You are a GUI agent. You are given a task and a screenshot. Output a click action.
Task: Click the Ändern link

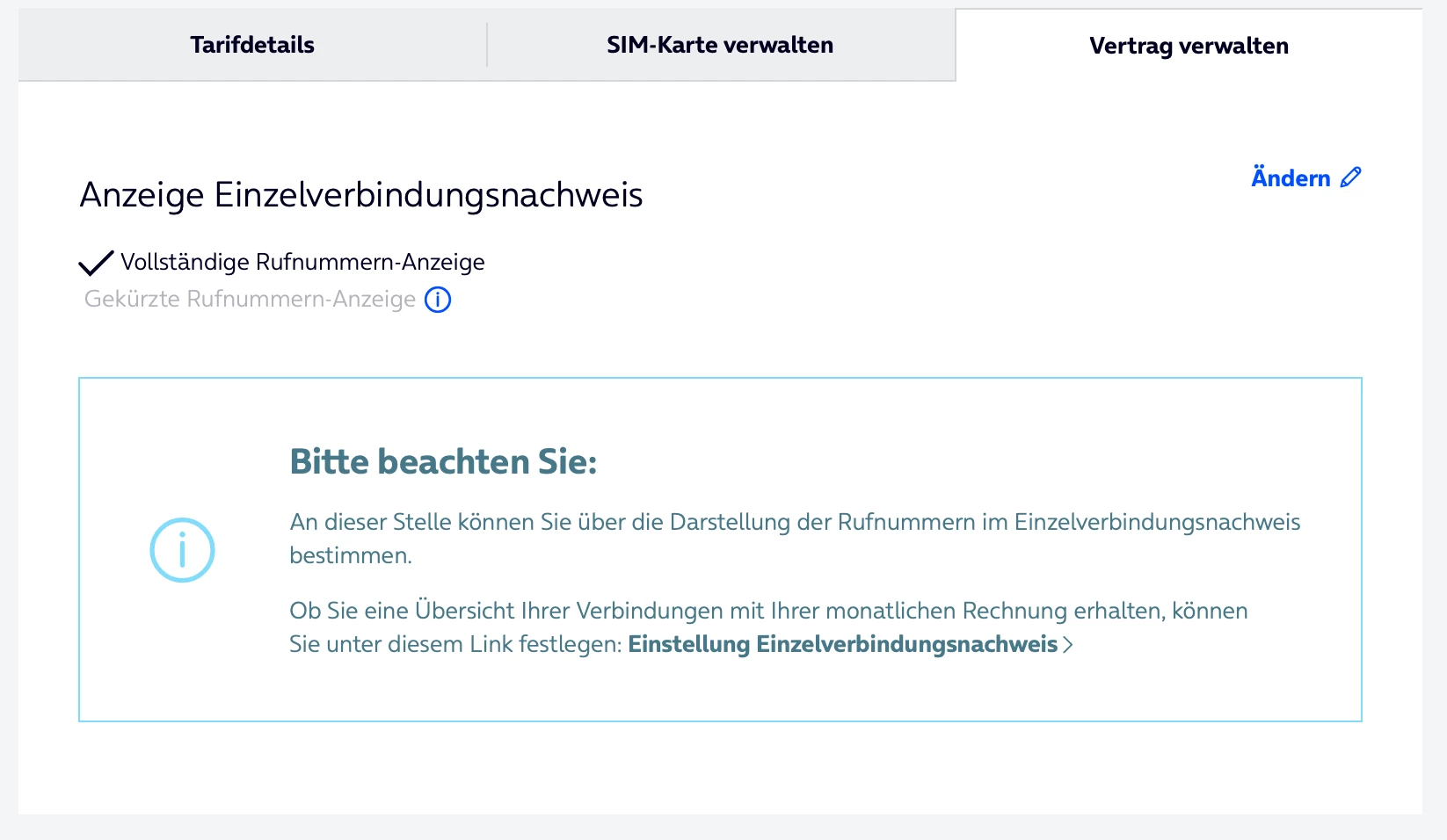1291,178
